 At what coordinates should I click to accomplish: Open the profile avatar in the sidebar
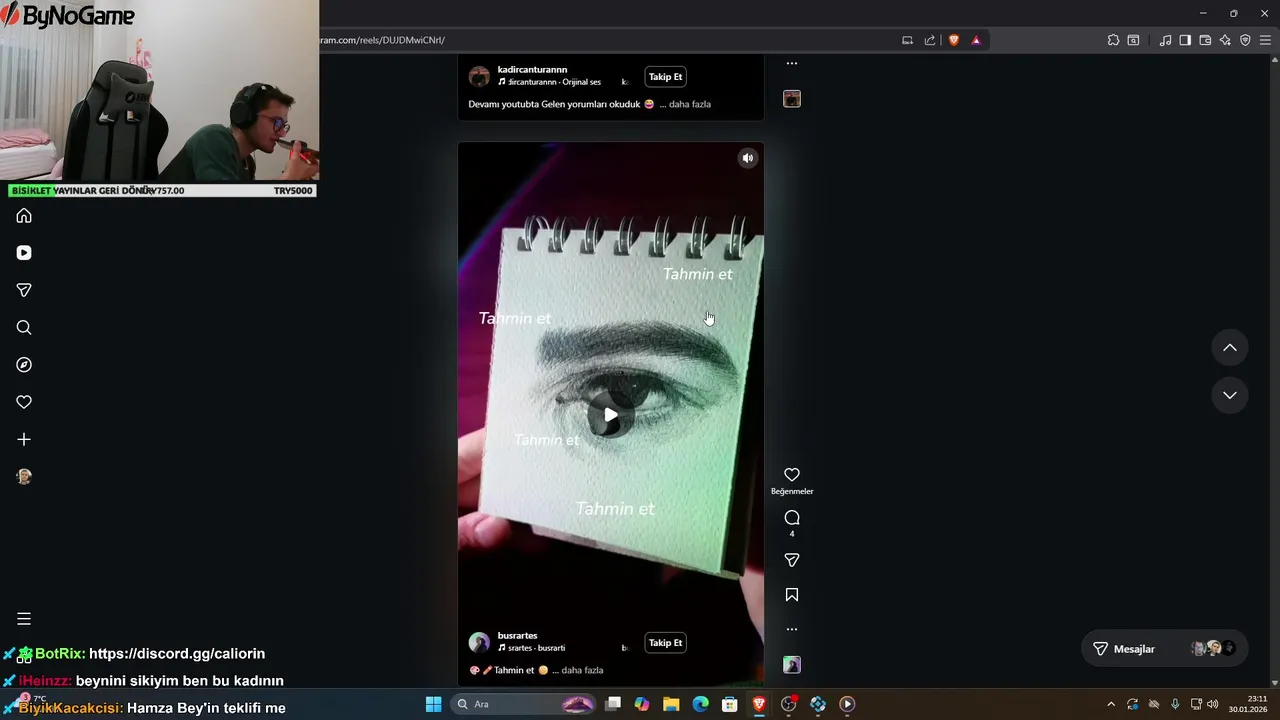click(24, 477)
